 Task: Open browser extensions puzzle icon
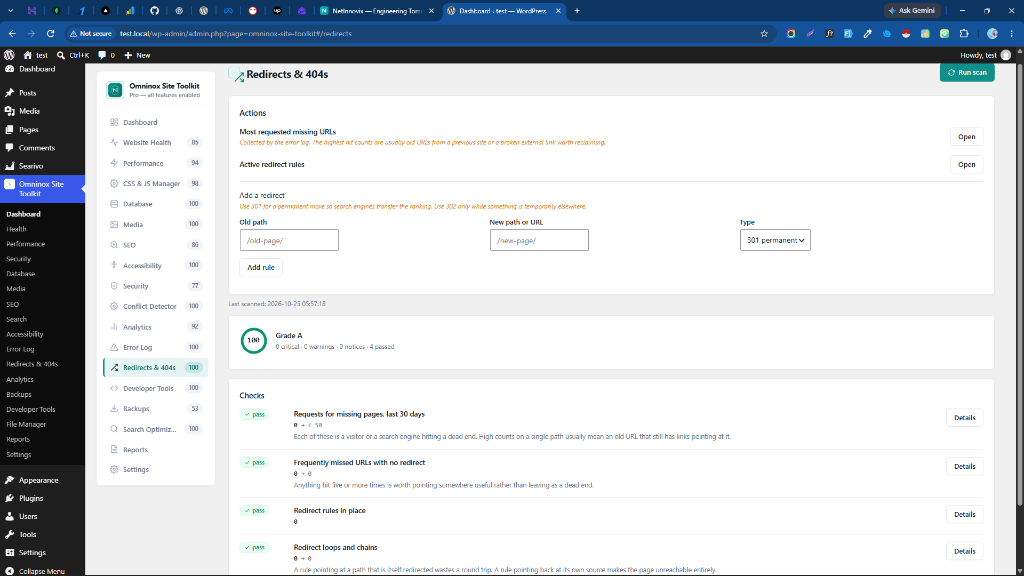[x=964, y=33]
